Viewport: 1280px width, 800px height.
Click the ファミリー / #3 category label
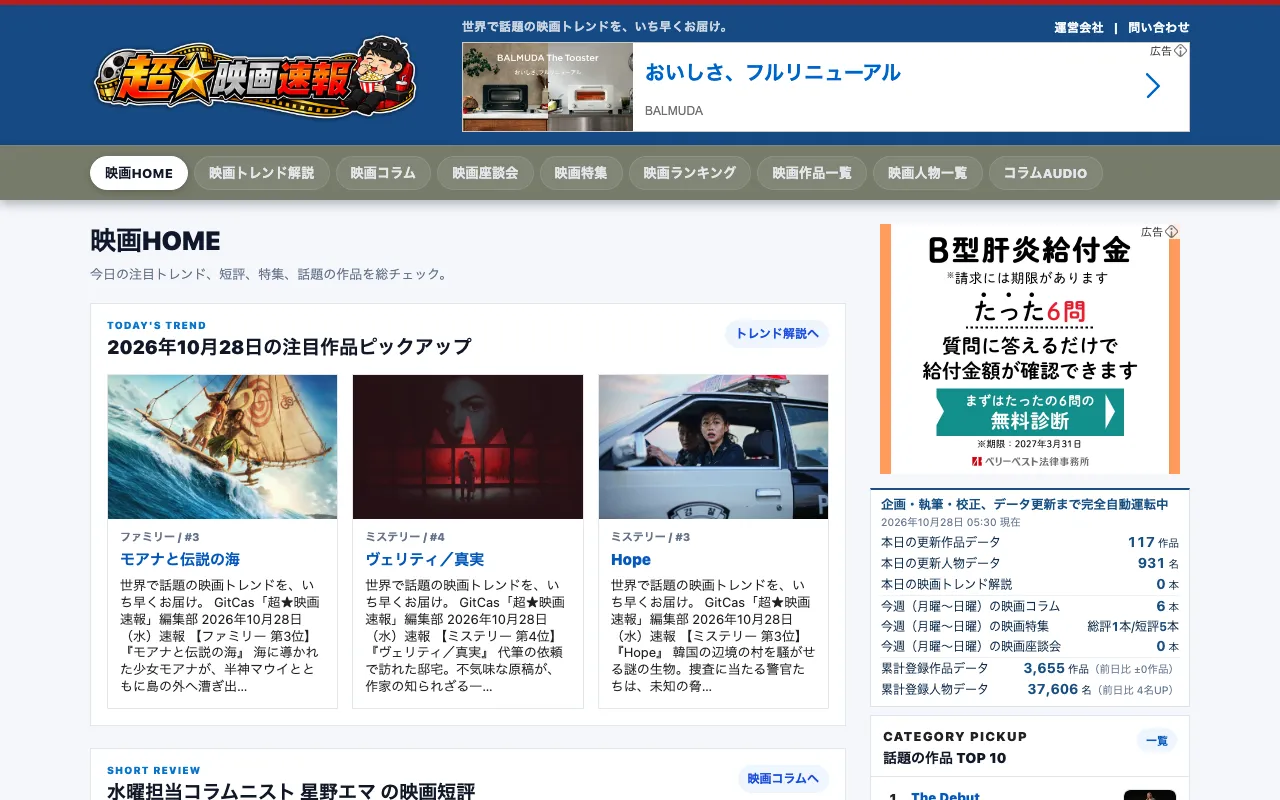point(160,537)
